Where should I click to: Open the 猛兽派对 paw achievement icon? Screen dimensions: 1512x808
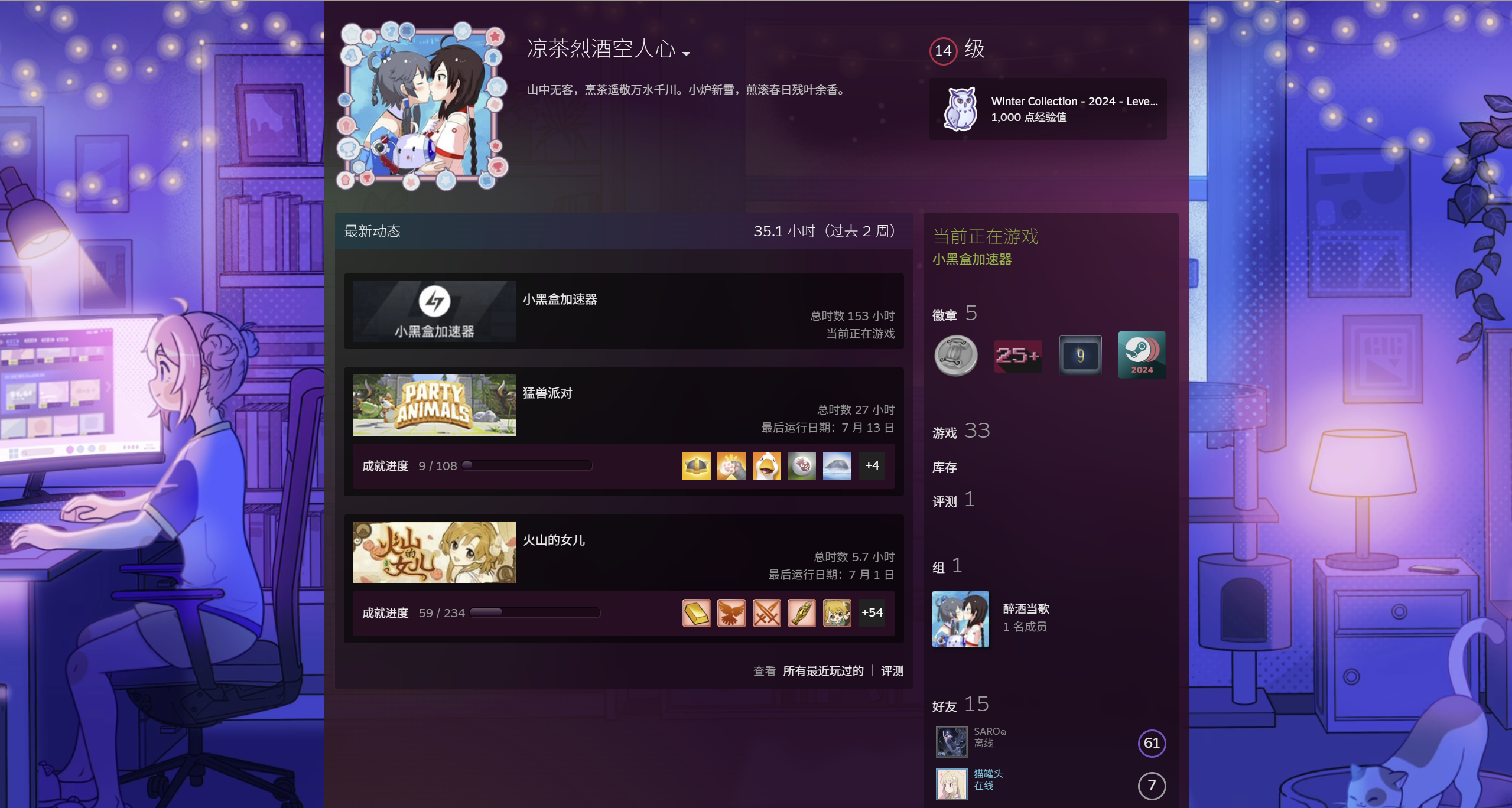(731, 466)
